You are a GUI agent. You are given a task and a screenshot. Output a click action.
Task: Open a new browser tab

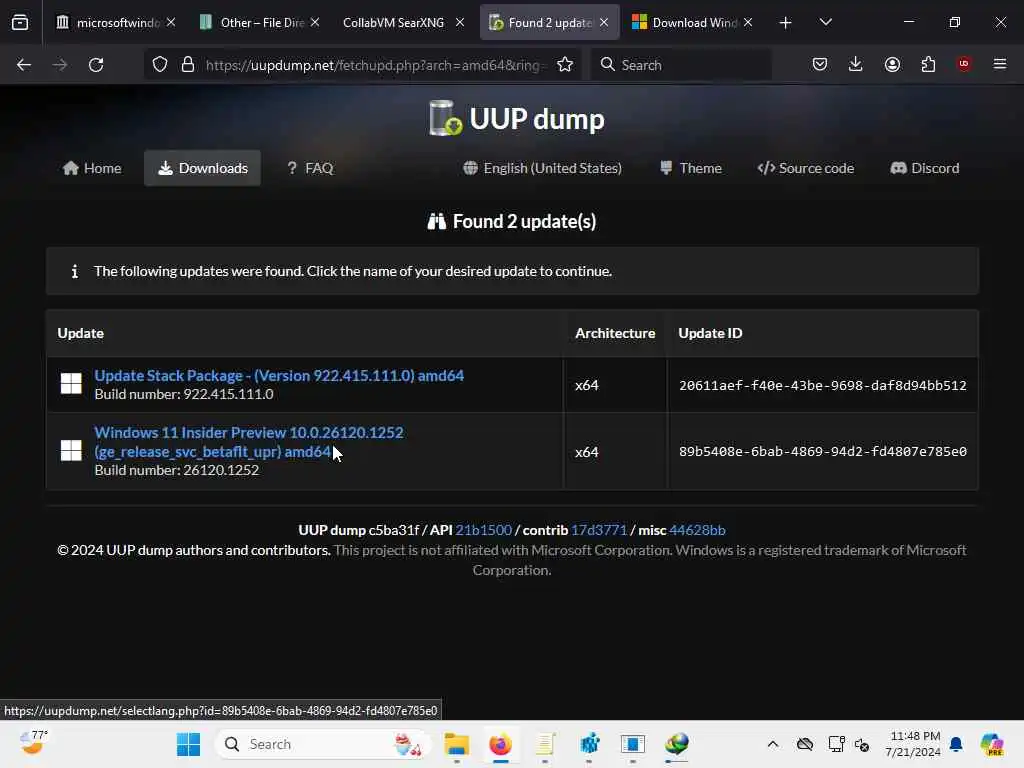point(786,22)
